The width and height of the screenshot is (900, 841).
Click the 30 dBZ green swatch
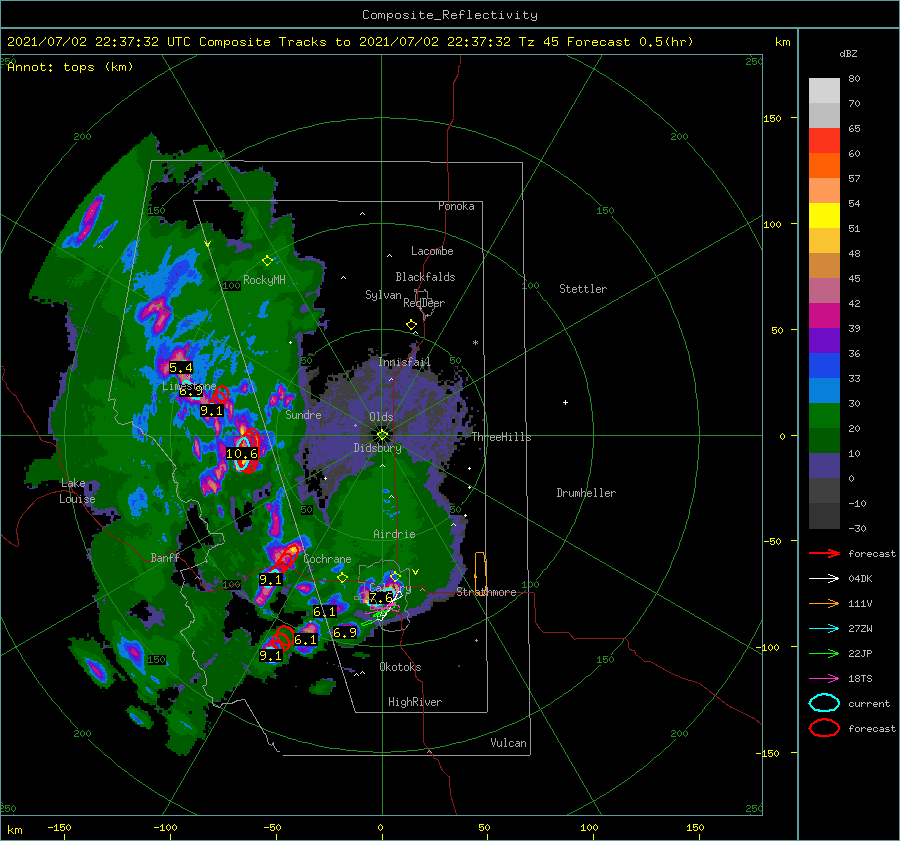(824, 415)
